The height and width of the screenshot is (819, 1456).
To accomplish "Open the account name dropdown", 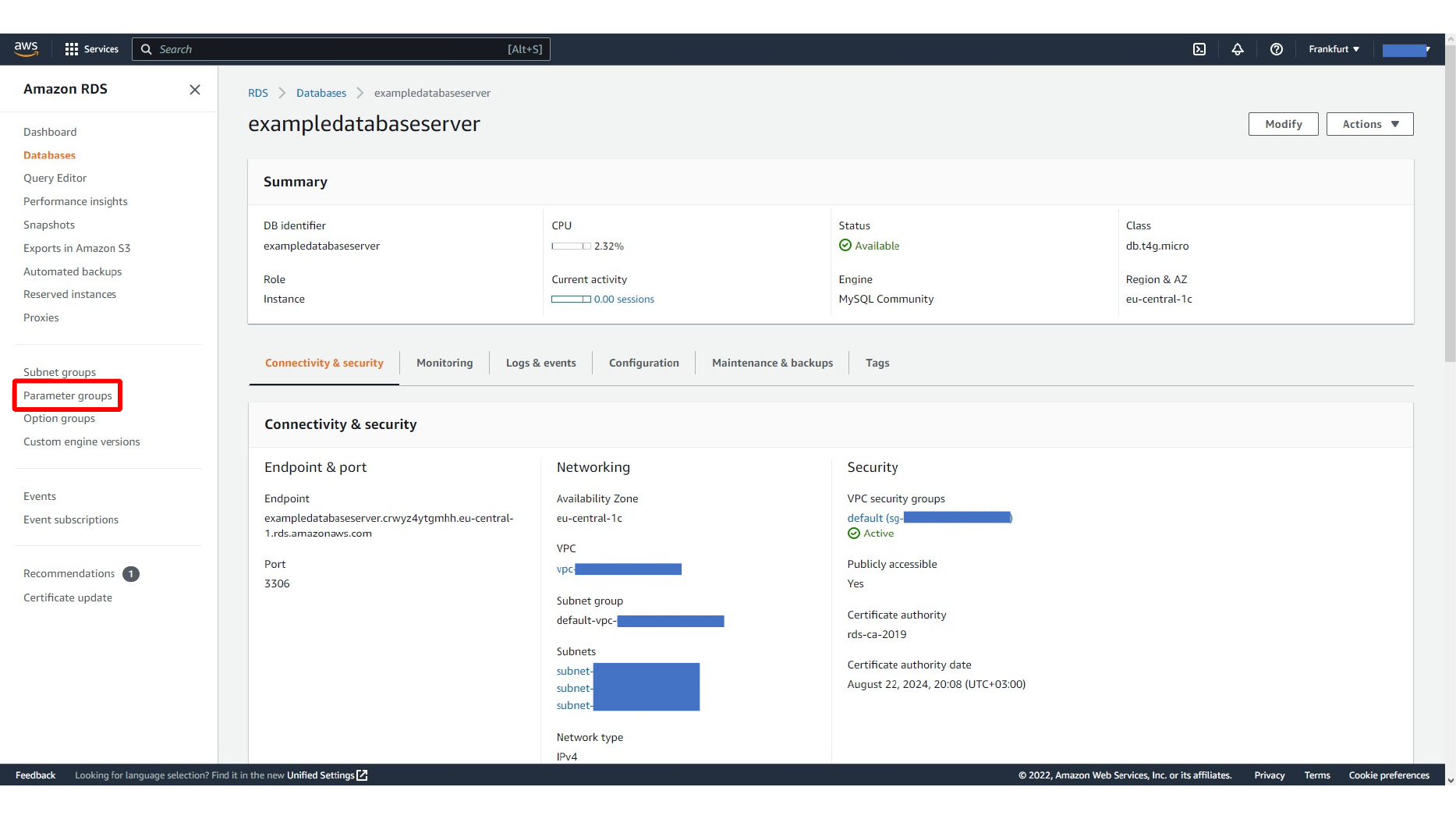I will coord(1406,49).
